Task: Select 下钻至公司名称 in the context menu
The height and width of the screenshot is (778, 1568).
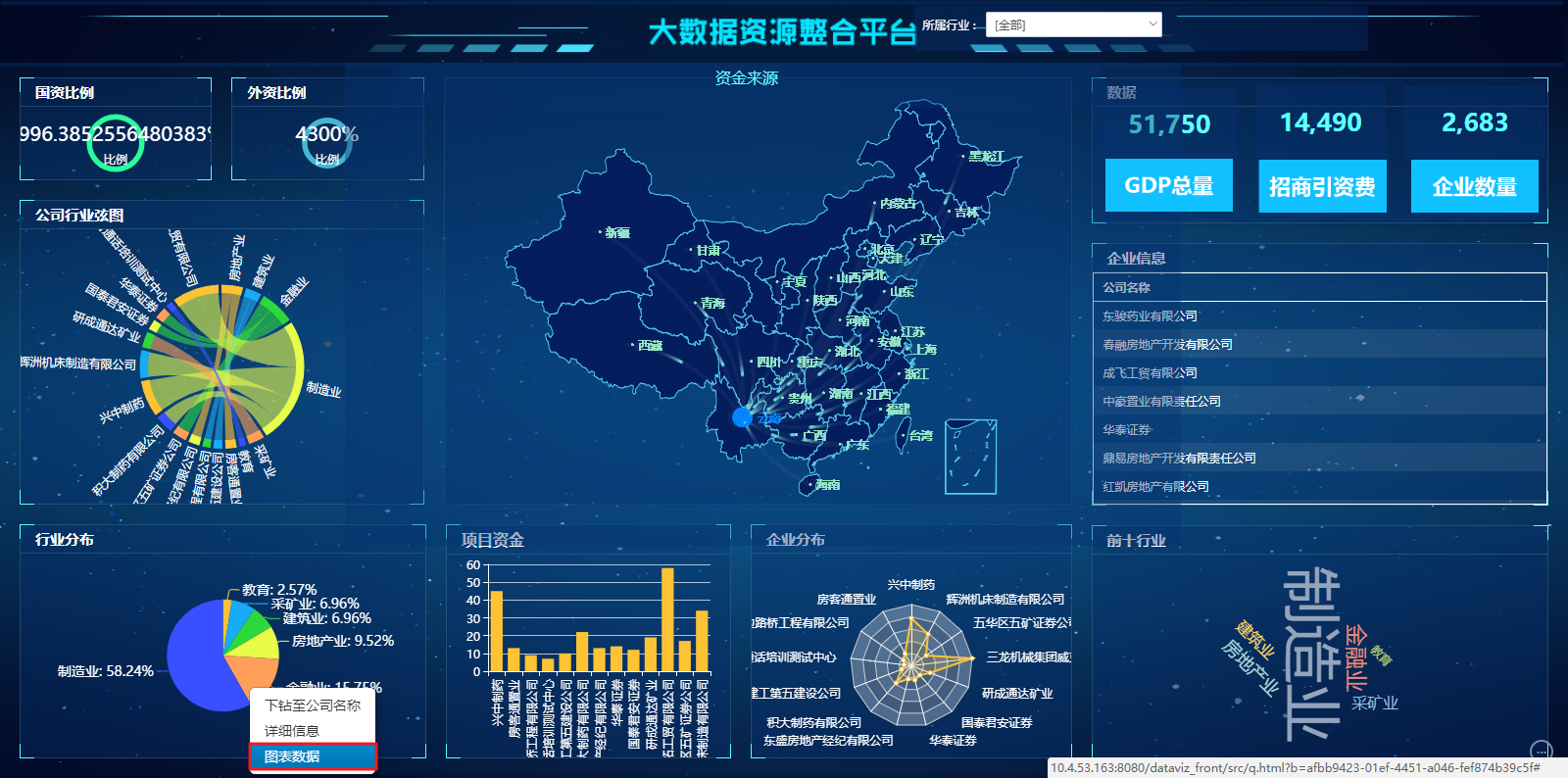Action: coord(313,705)
